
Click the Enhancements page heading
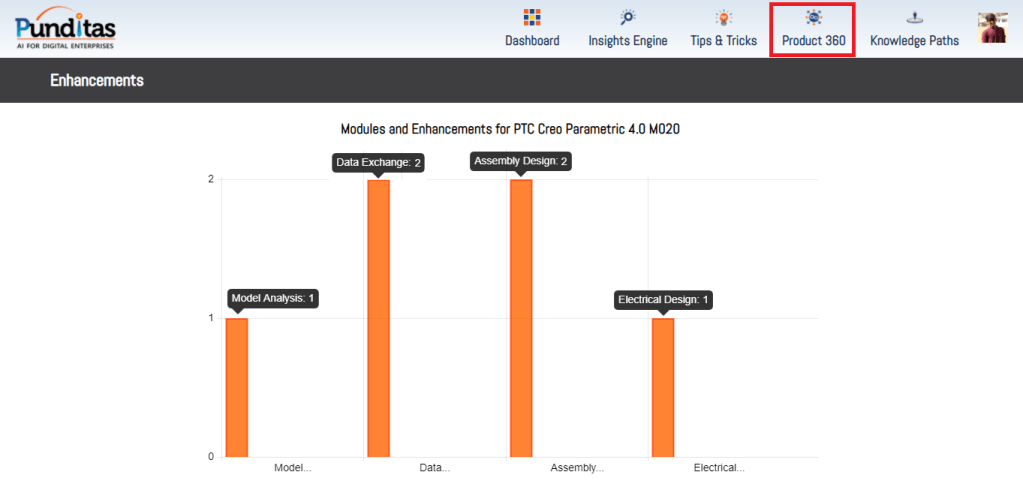(x=97, y=80)
